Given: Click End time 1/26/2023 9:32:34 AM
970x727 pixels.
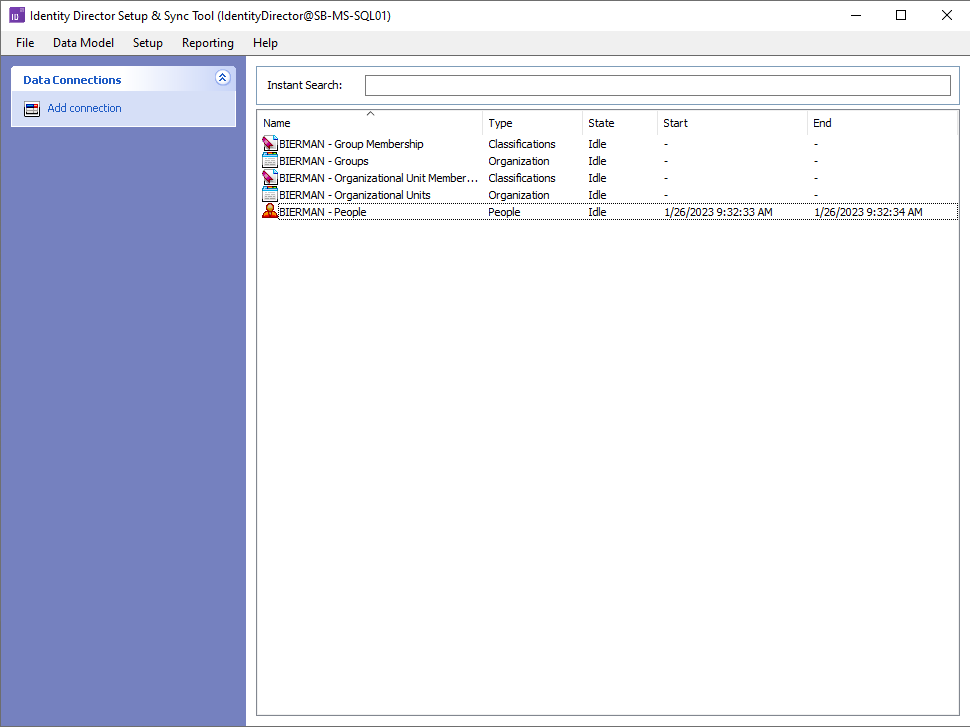Looking at the screenshot, I should [868, 212].
